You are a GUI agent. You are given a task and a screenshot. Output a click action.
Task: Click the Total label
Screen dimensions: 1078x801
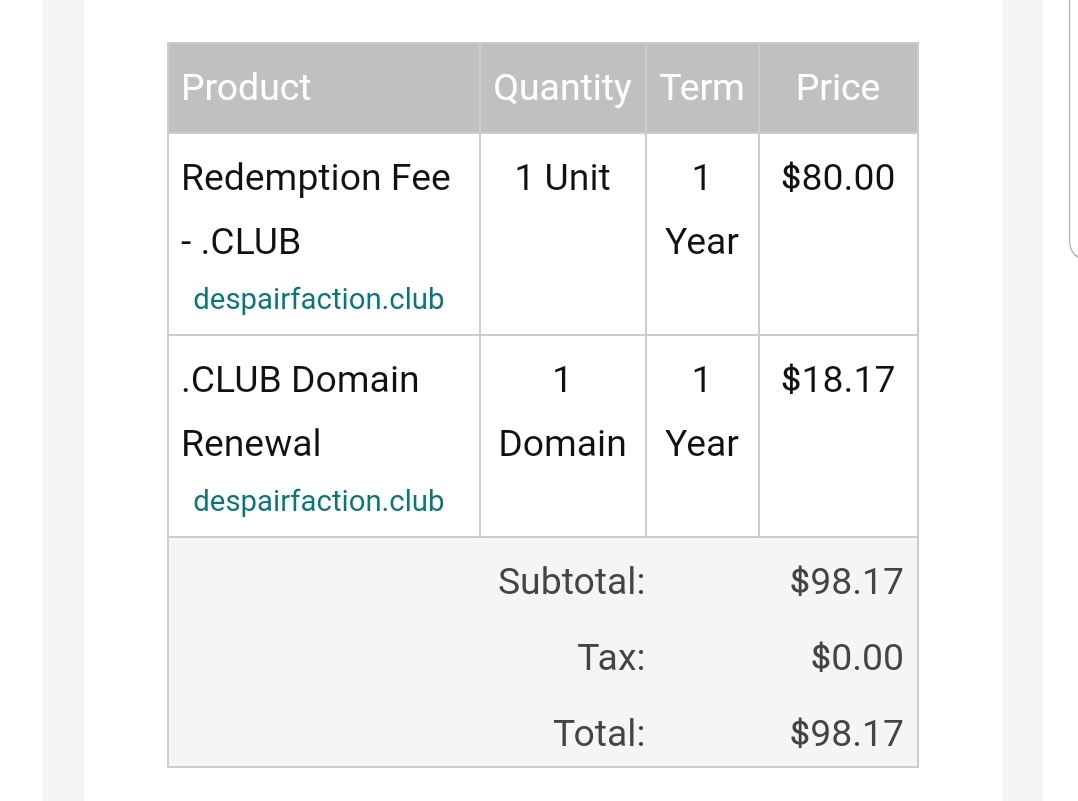pyautogui.click(x=600, y=734)
